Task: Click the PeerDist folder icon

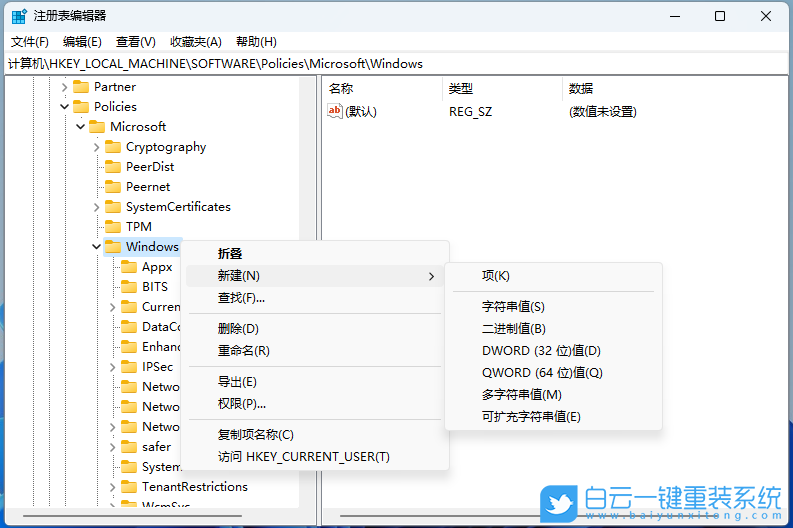Action: pyautogui.click(x=113, y=167)
